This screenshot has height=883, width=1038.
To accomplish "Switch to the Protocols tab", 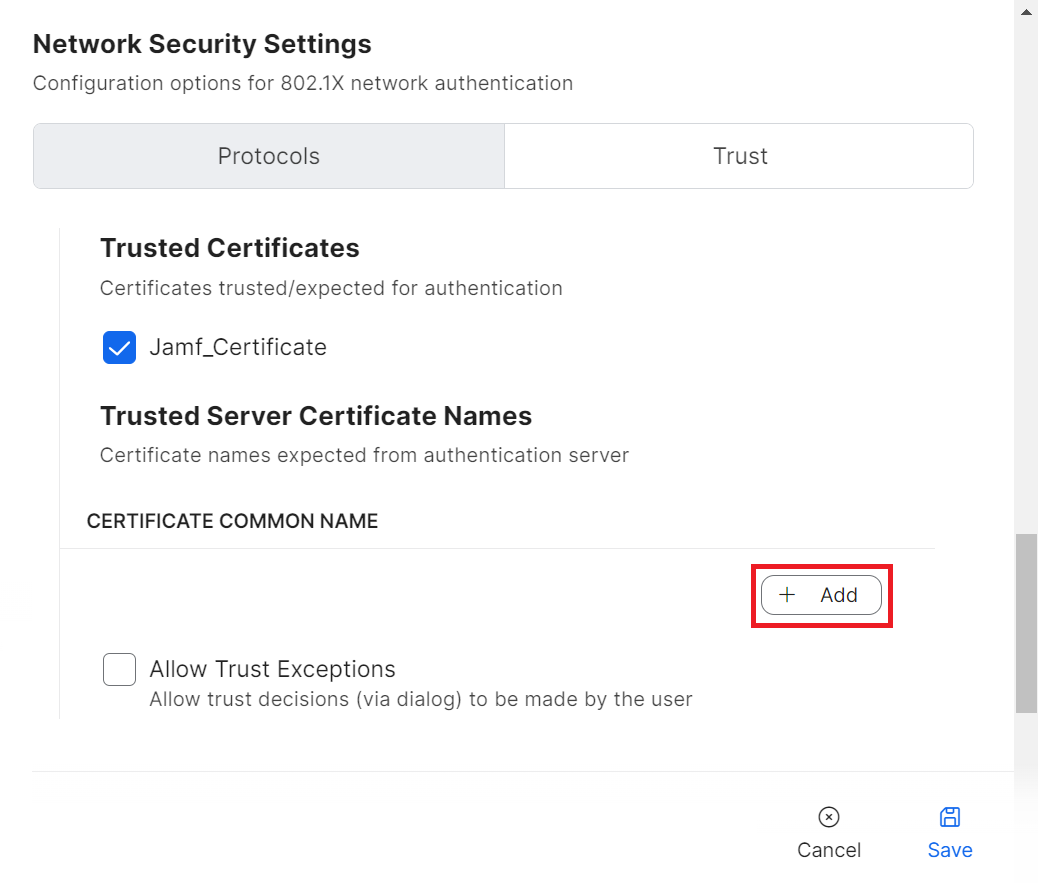I will [x=269, y=156].
